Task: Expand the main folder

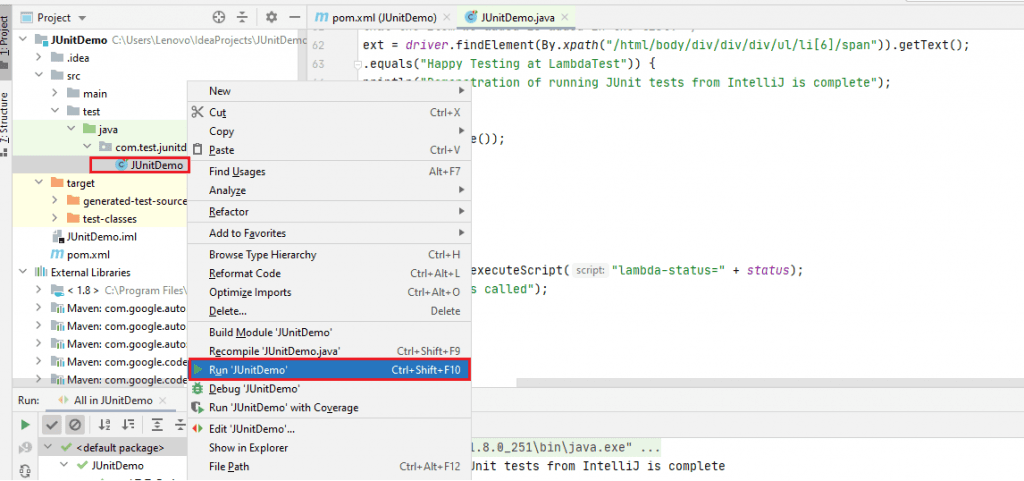Action: [56, 93]
